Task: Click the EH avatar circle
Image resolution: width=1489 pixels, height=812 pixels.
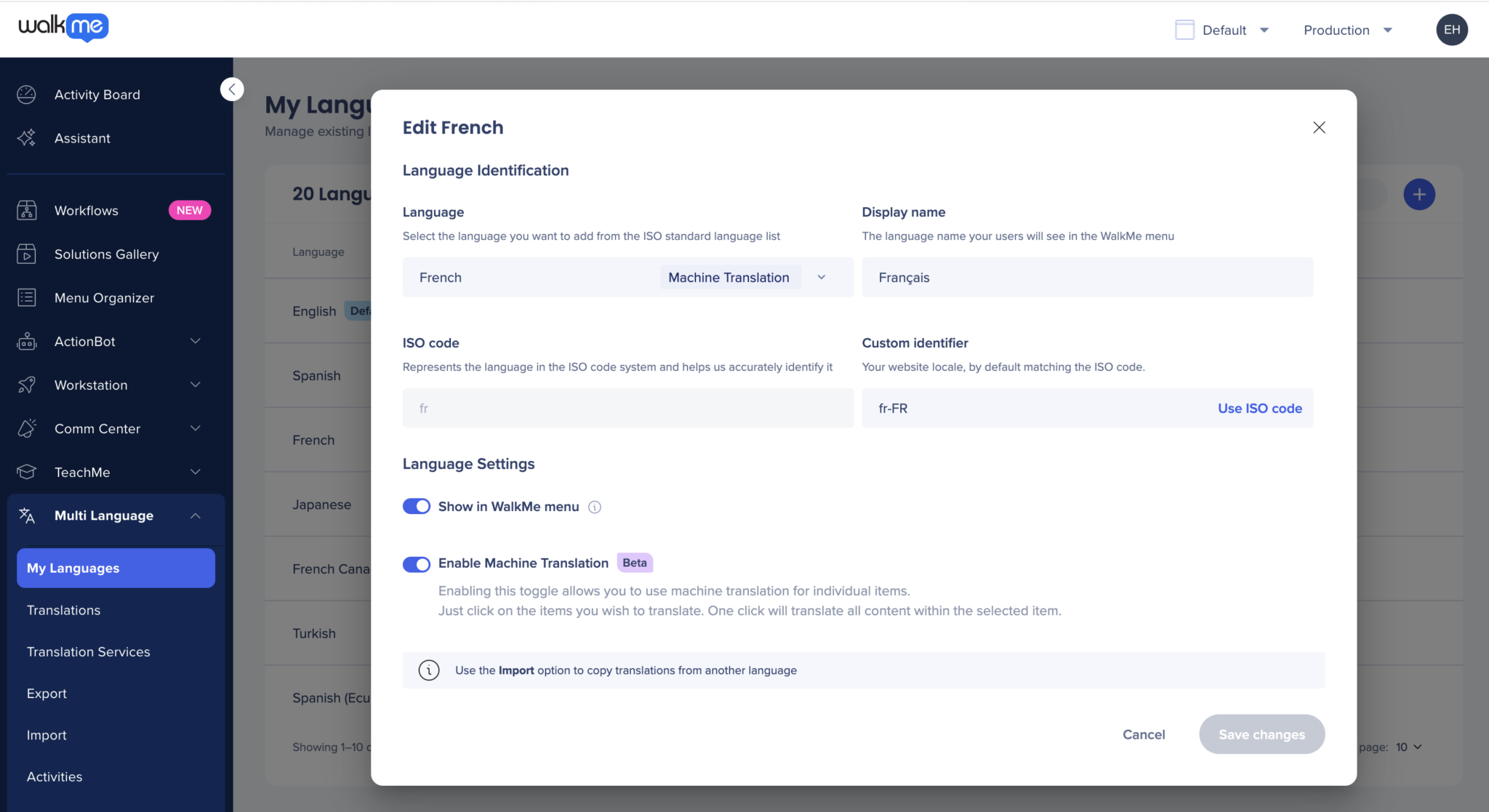Action: coord(1452,30)
